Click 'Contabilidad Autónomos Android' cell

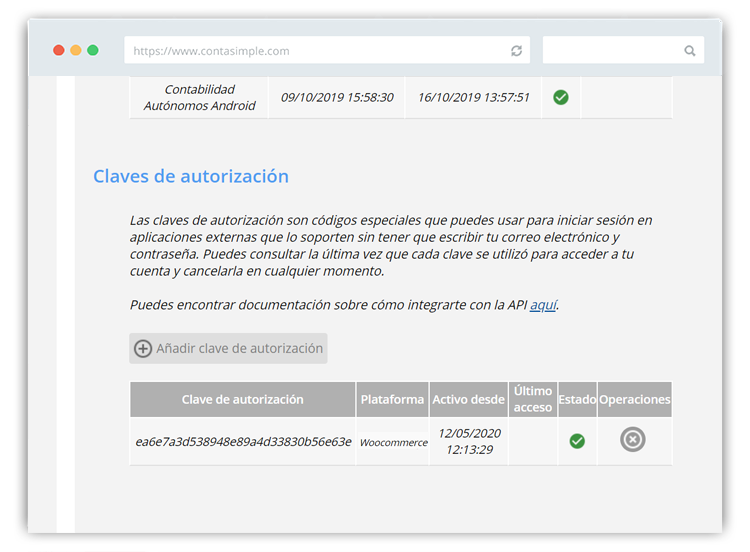point(199,98)
